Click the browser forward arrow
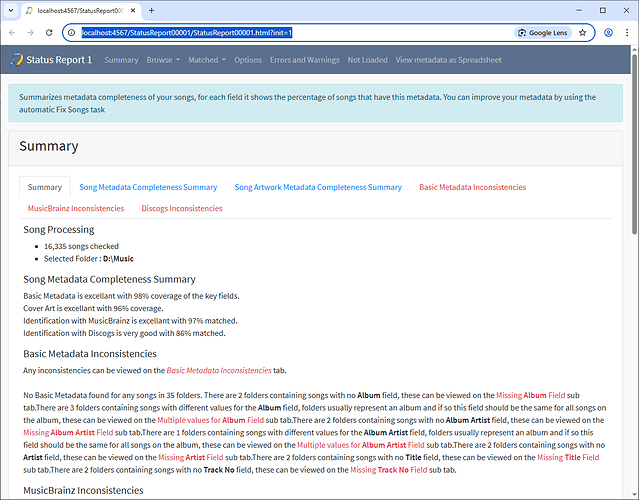Image resolution: width=639 pixels, height=500 pixels. tap(30, 33)
